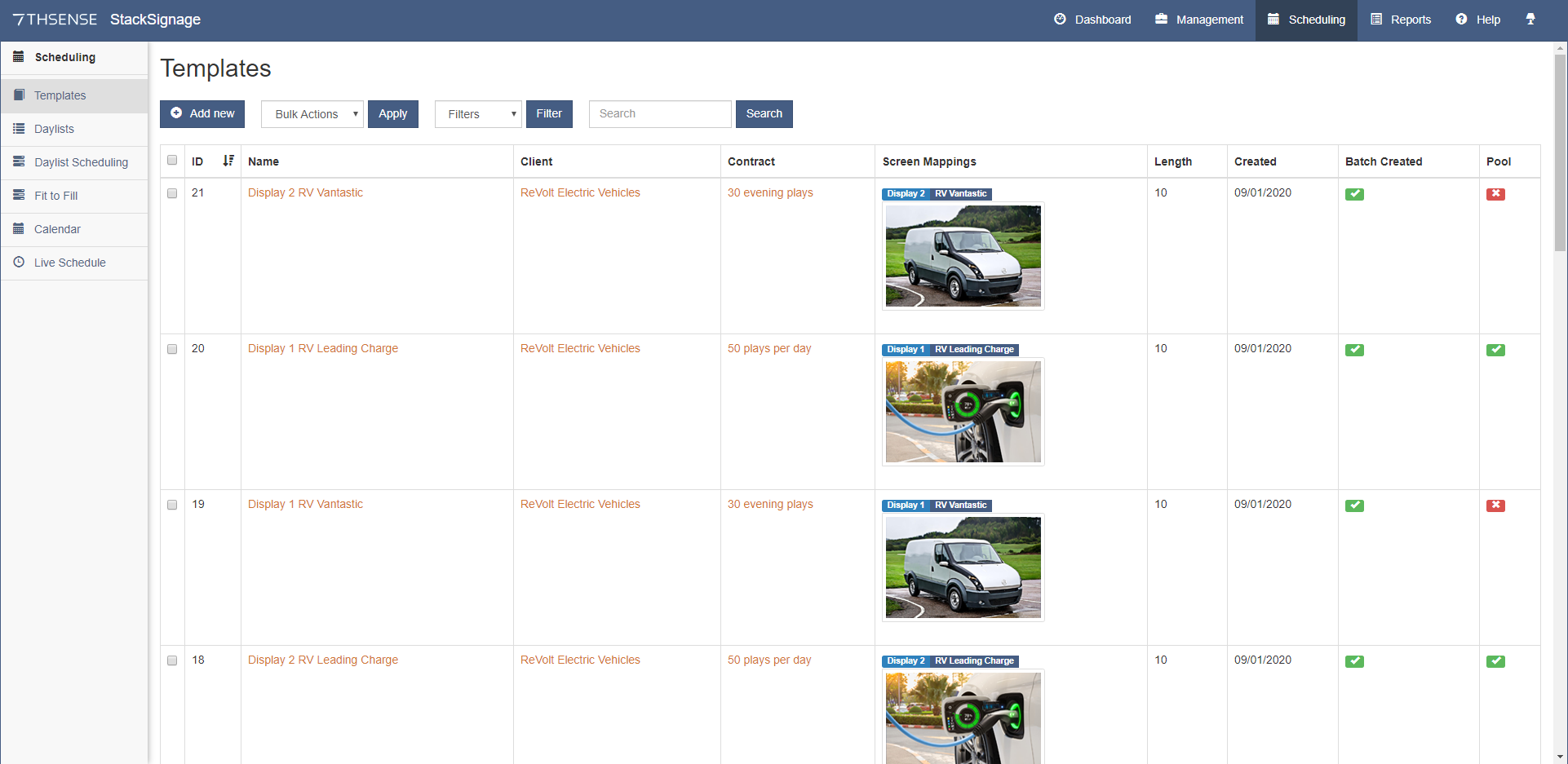Click the Scheduling sidebar header
Image resolution: width=1568 pixels, height=764 pixels.
coord(74,57)
